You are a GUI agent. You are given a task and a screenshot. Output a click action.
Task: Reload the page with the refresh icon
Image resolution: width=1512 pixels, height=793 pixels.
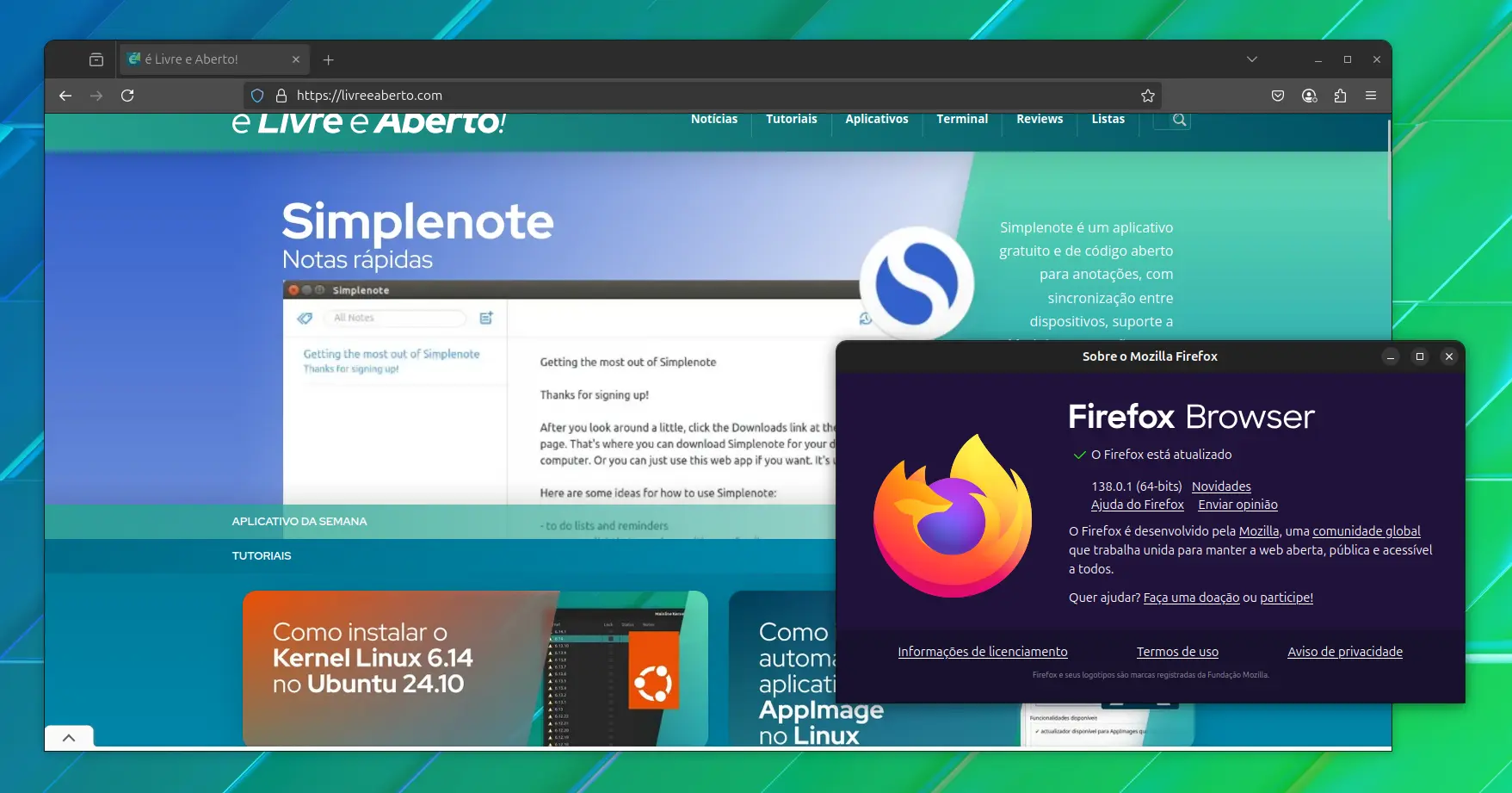point(127,96)
